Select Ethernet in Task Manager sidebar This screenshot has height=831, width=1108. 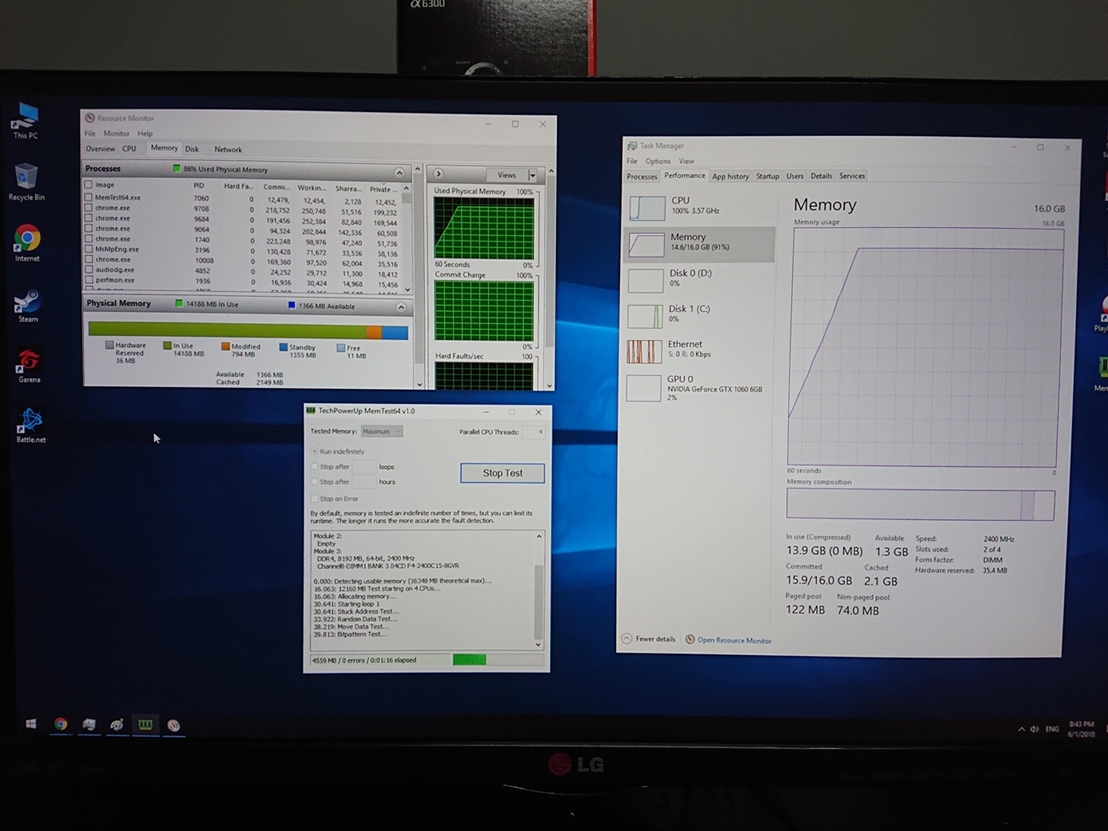[x=644, y=351]
